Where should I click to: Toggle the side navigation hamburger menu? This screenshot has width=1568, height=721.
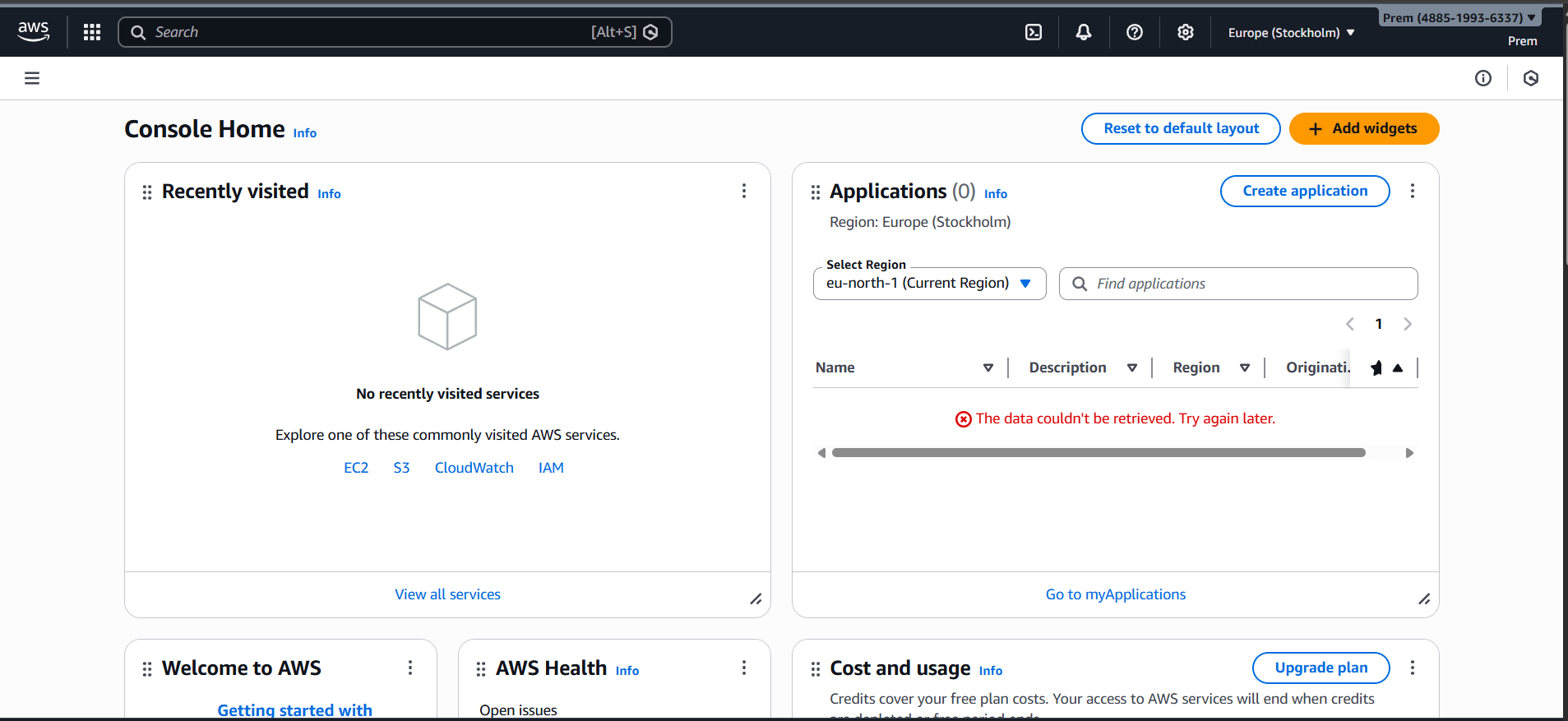(32, 78)
